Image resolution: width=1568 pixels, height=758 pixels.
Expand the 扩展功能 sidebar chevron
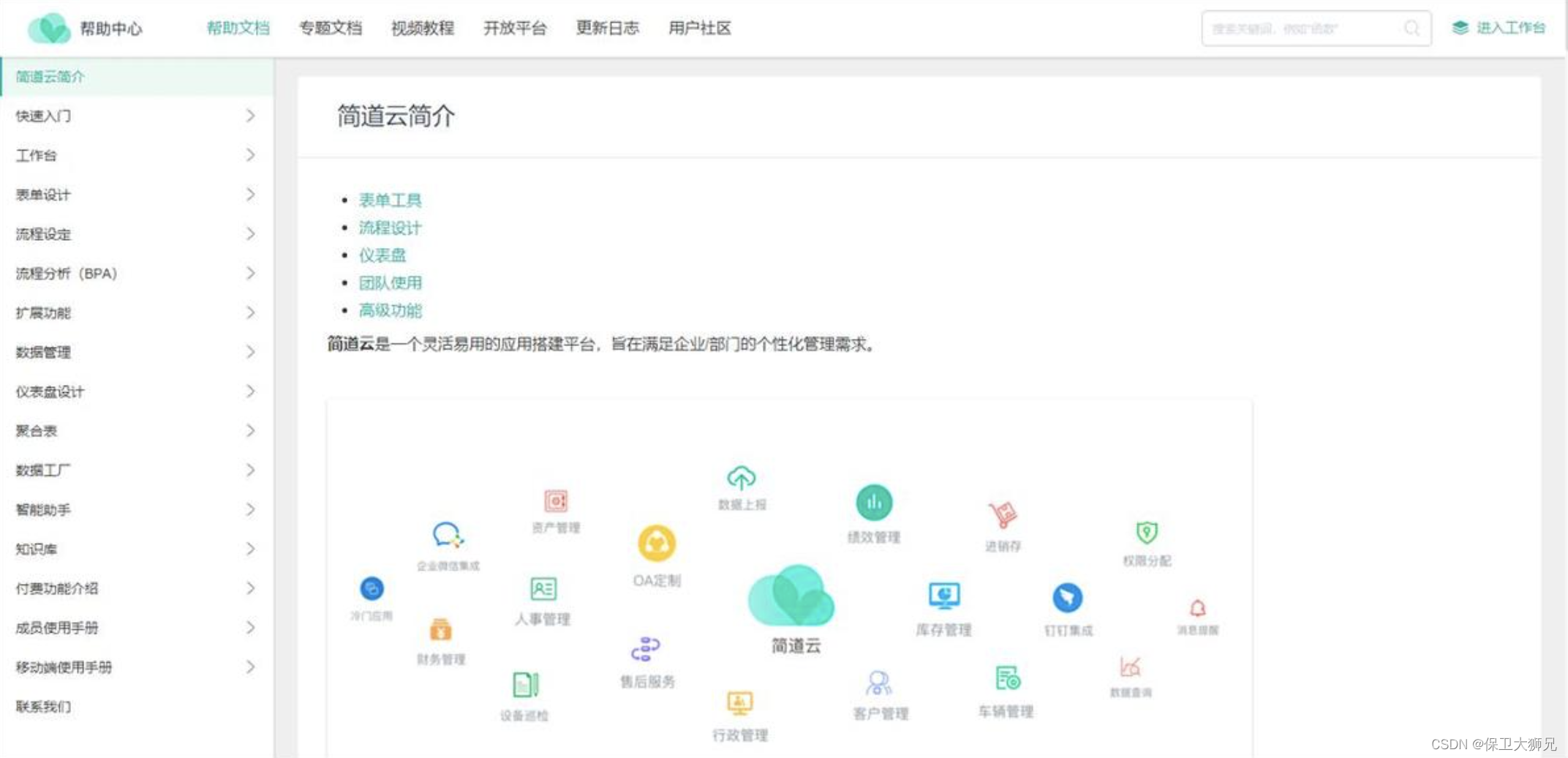pos(250,313)
